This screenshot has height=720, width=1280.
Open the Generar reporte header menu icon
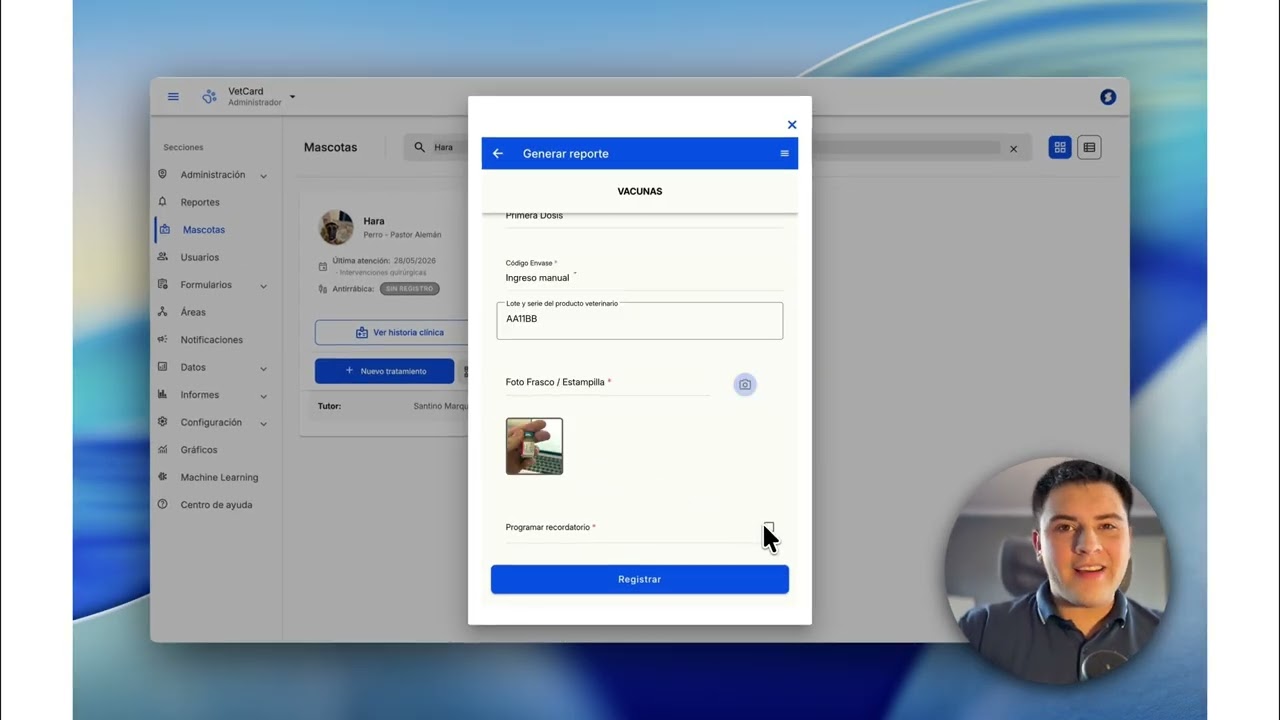784,154
